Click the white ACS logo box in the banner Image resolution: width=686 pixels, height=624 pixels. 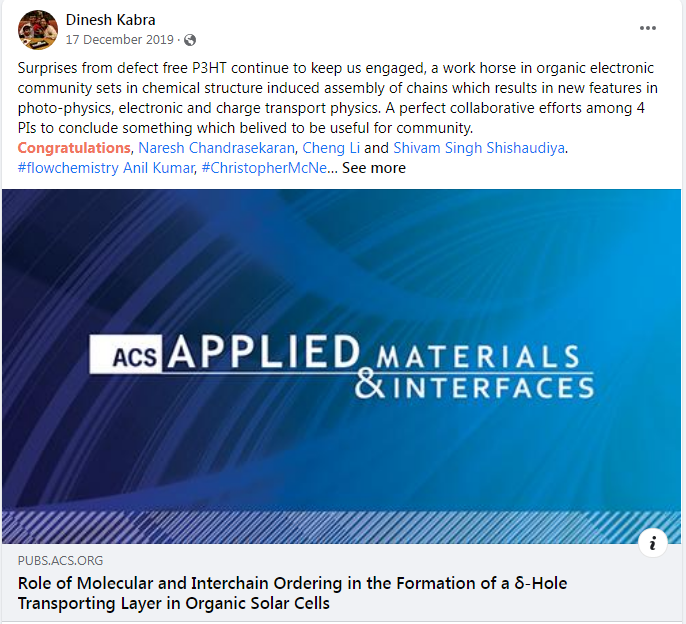128,353
